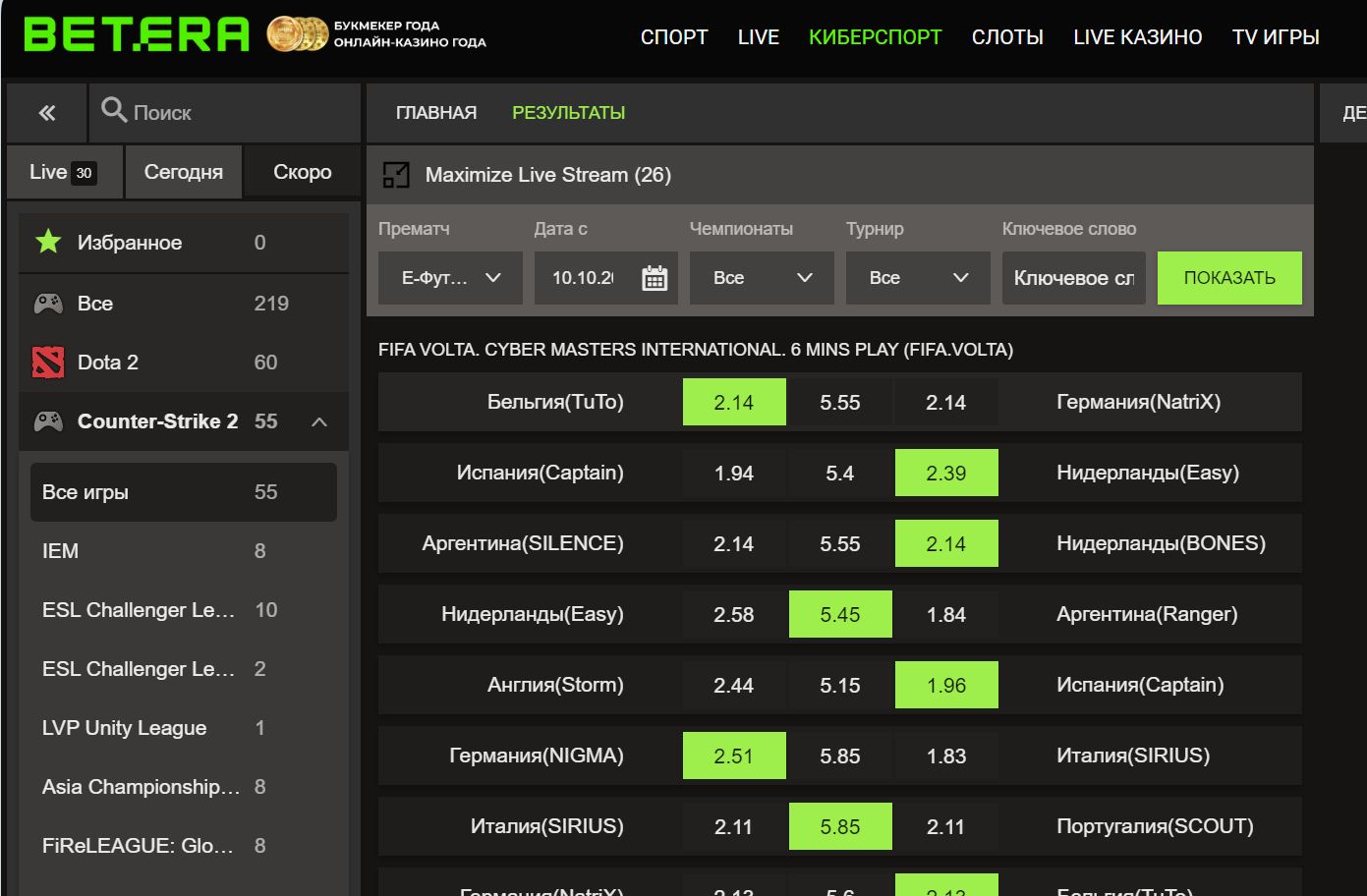Open the Турнир dropdown
Viewport: 1367px width, 896px height.
pyautogui.click(x=917, y=278)
